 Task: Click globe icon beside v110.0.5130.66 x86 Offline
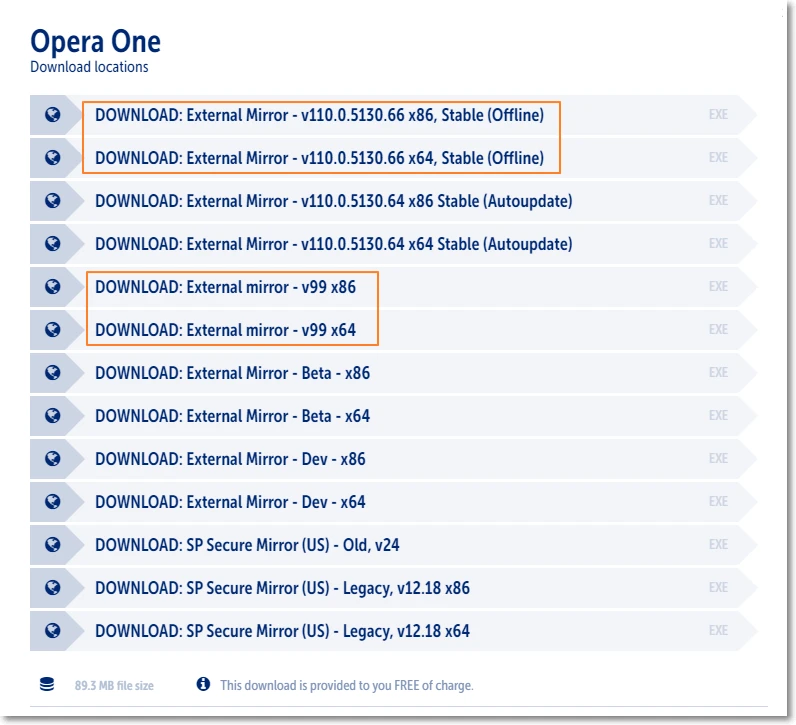pyautogui.click(x=53, y=115)
